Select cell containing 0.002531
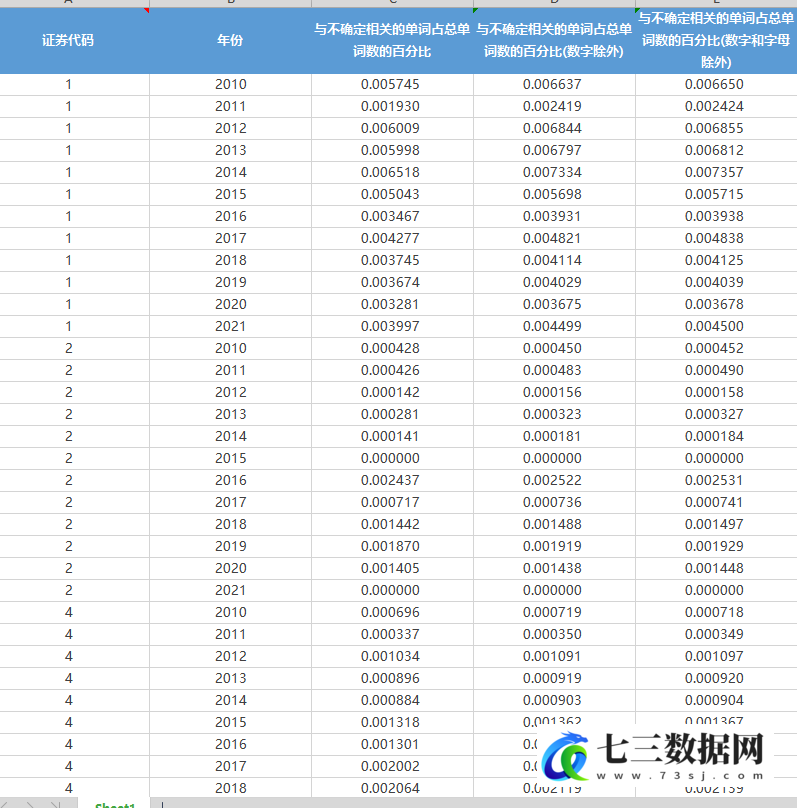The image size is (797, 808). [716, 480]
